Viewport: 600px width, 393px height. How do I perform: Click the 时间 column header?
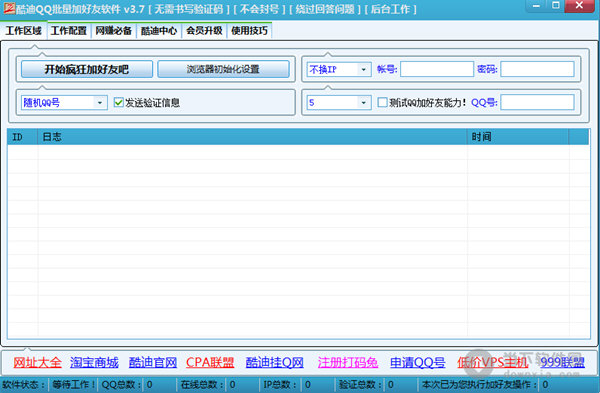pos(518,137)
